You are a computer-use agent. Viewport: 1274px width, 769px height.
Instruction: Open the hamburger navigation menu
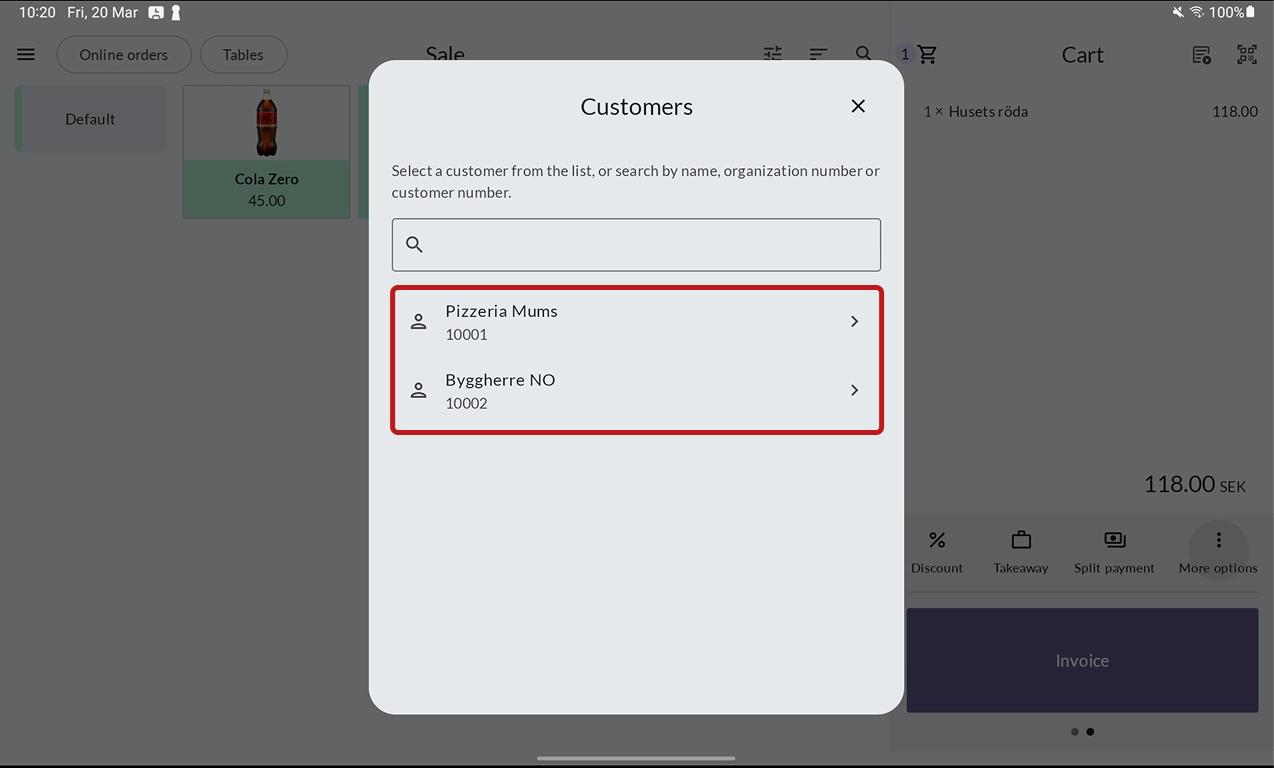pyautogui.click(x=26, y=55)
